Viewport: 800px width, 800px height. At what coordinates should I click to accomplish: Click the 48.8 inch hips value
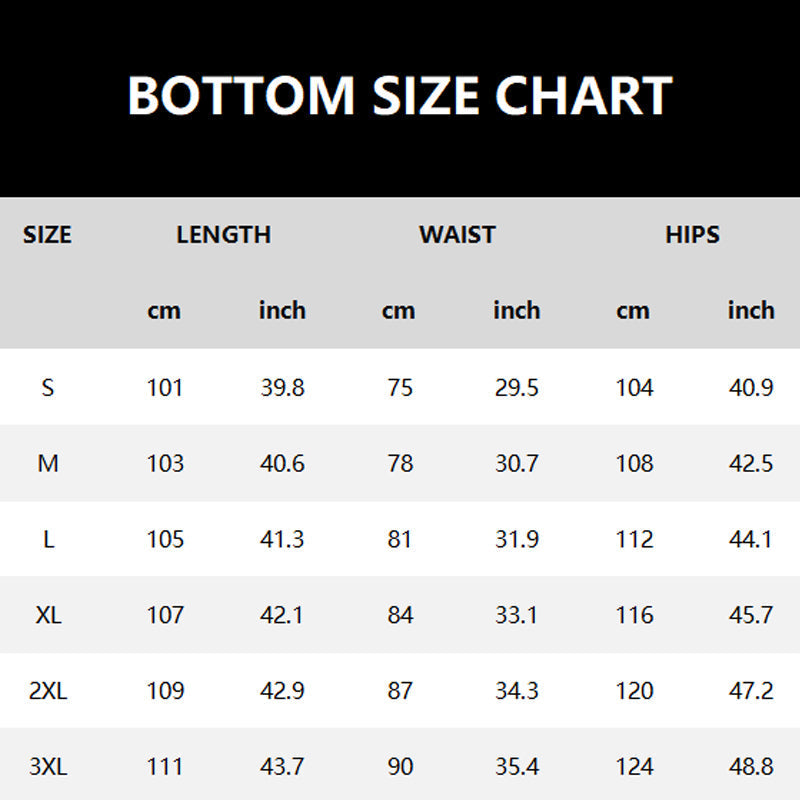751,766
